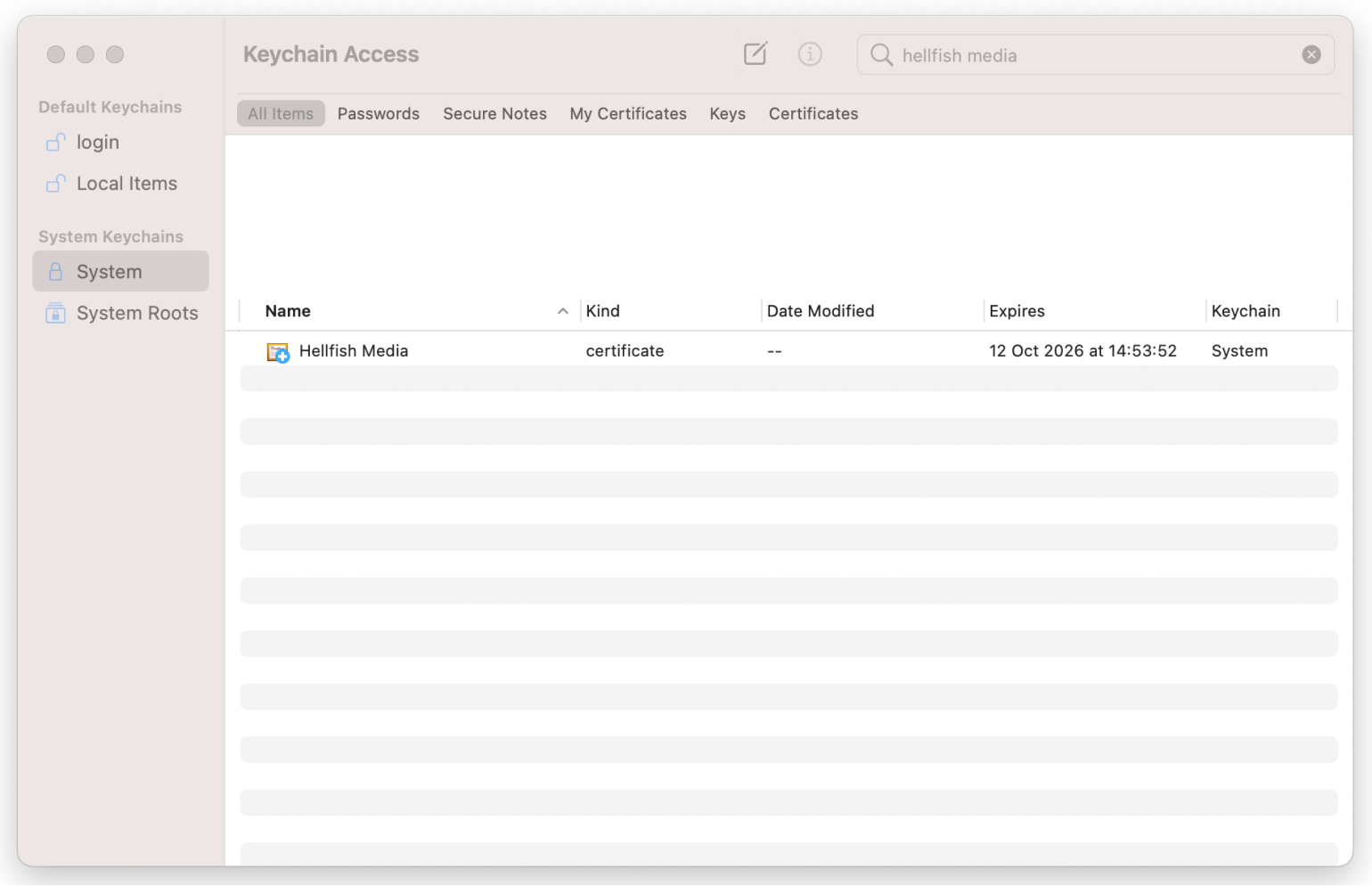Select the Secure Notes tab
The image size is (1372, 886).
tap(494, 113)
